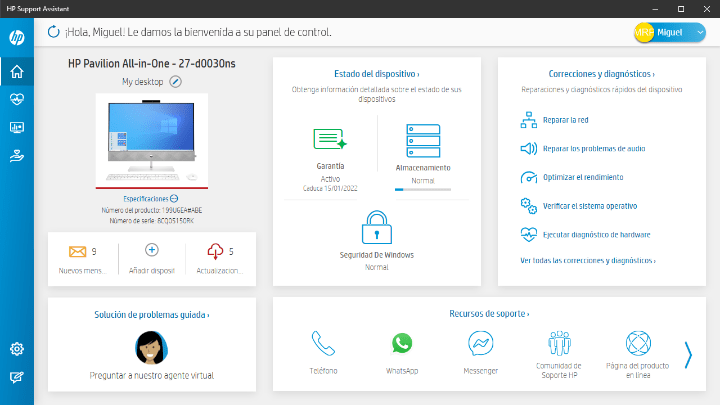Open Messenger support icon
The width and height of the screenshot is (720, 405).
[x=480, y=343]
